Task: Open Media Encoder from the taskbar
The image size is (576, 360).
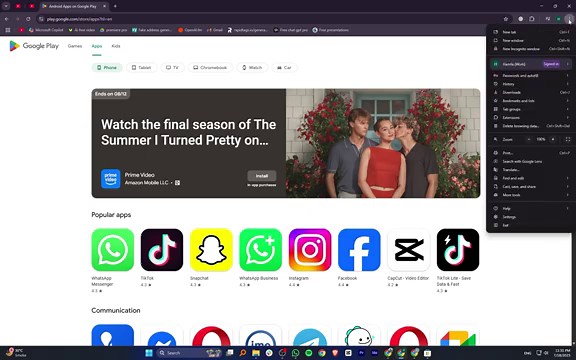Action: (x=375, y=353)
